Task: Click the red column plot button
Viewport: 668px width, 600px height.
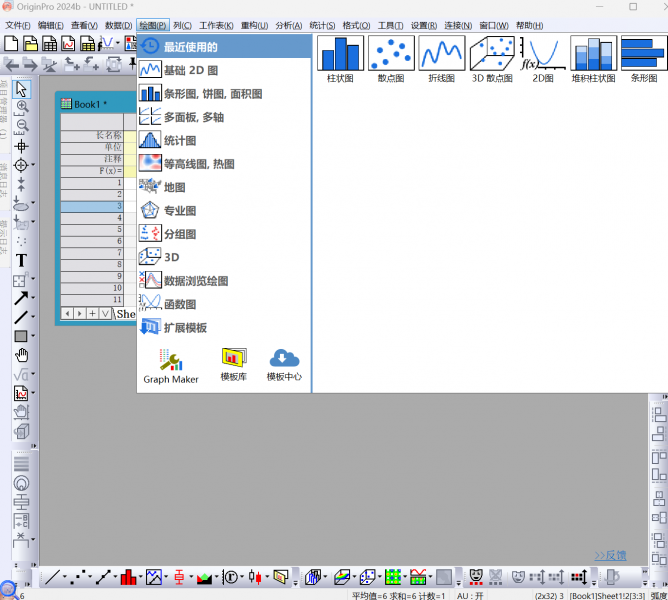Action: [x=128, y=577]
